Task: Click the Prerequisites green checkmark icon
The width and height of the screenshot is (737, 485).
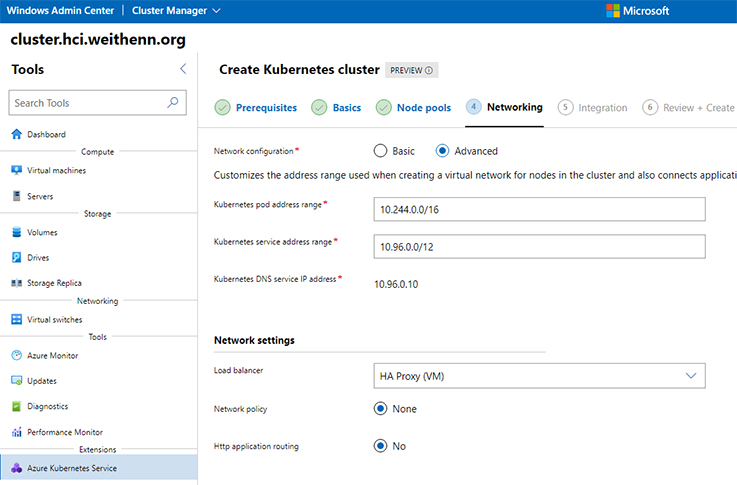Action: pos(222,108)
